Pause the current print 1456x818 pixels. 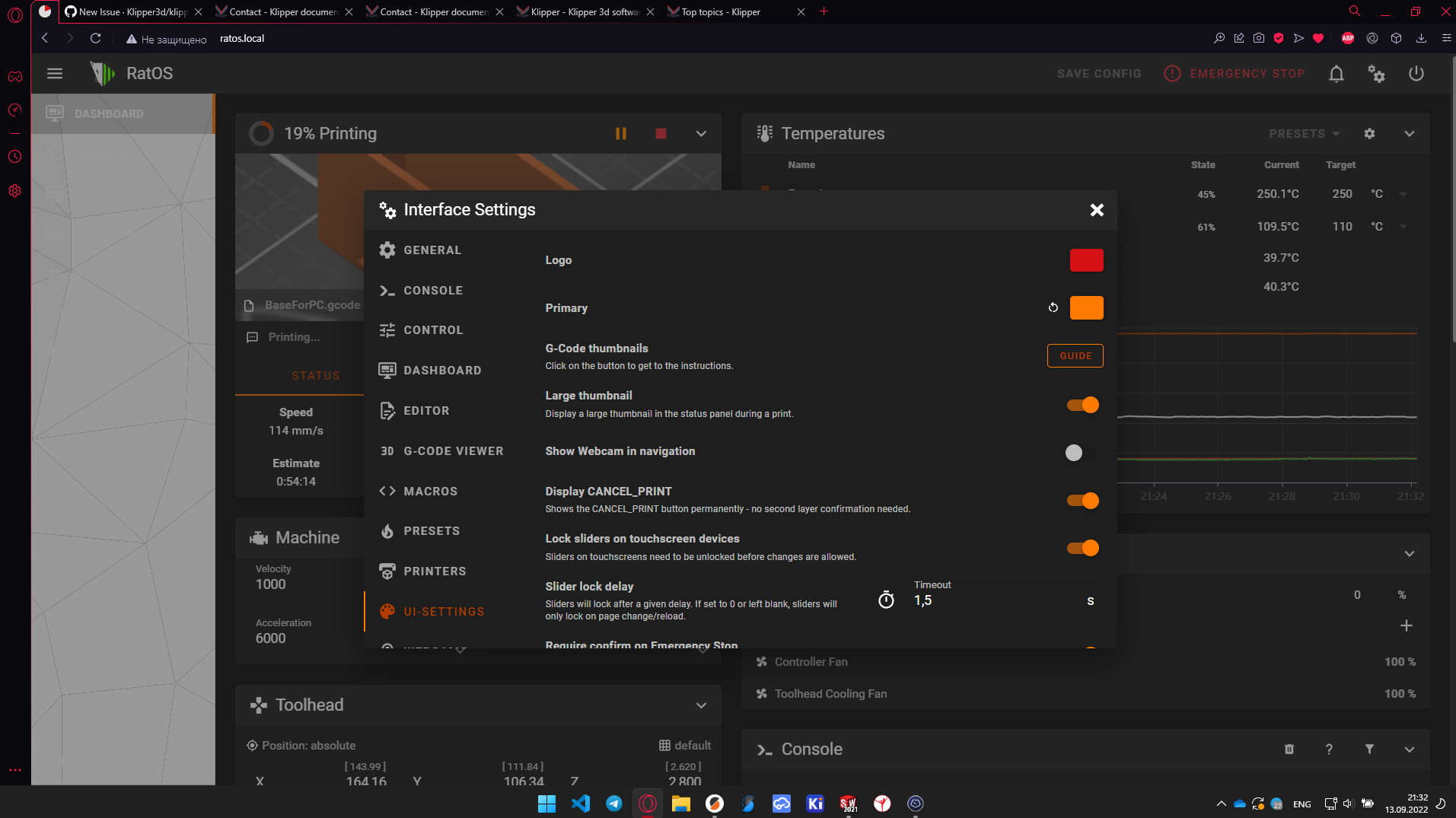tap(621, 133)
